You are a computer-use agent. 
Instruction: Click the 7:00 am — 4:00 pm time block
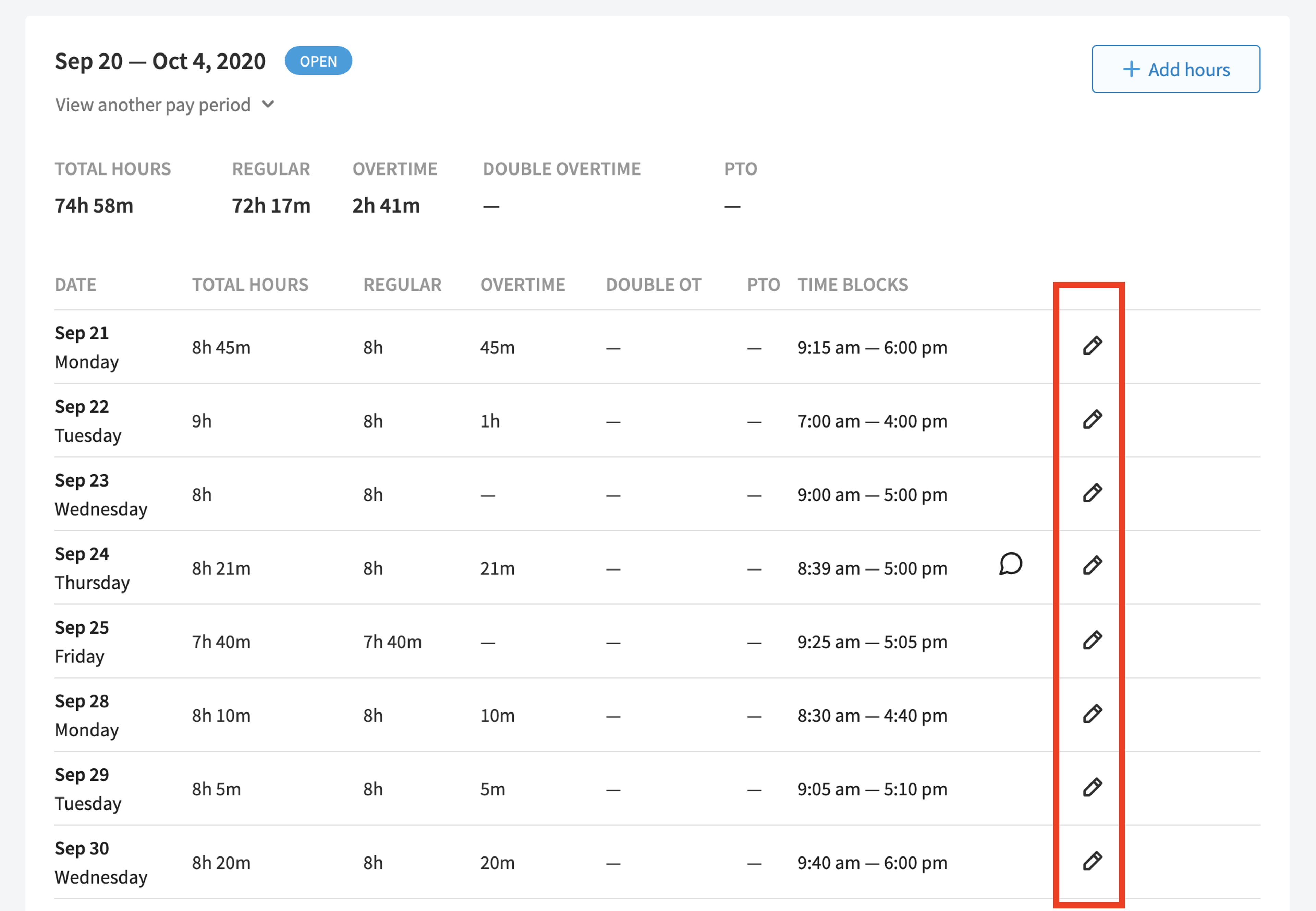click(872, 421)
